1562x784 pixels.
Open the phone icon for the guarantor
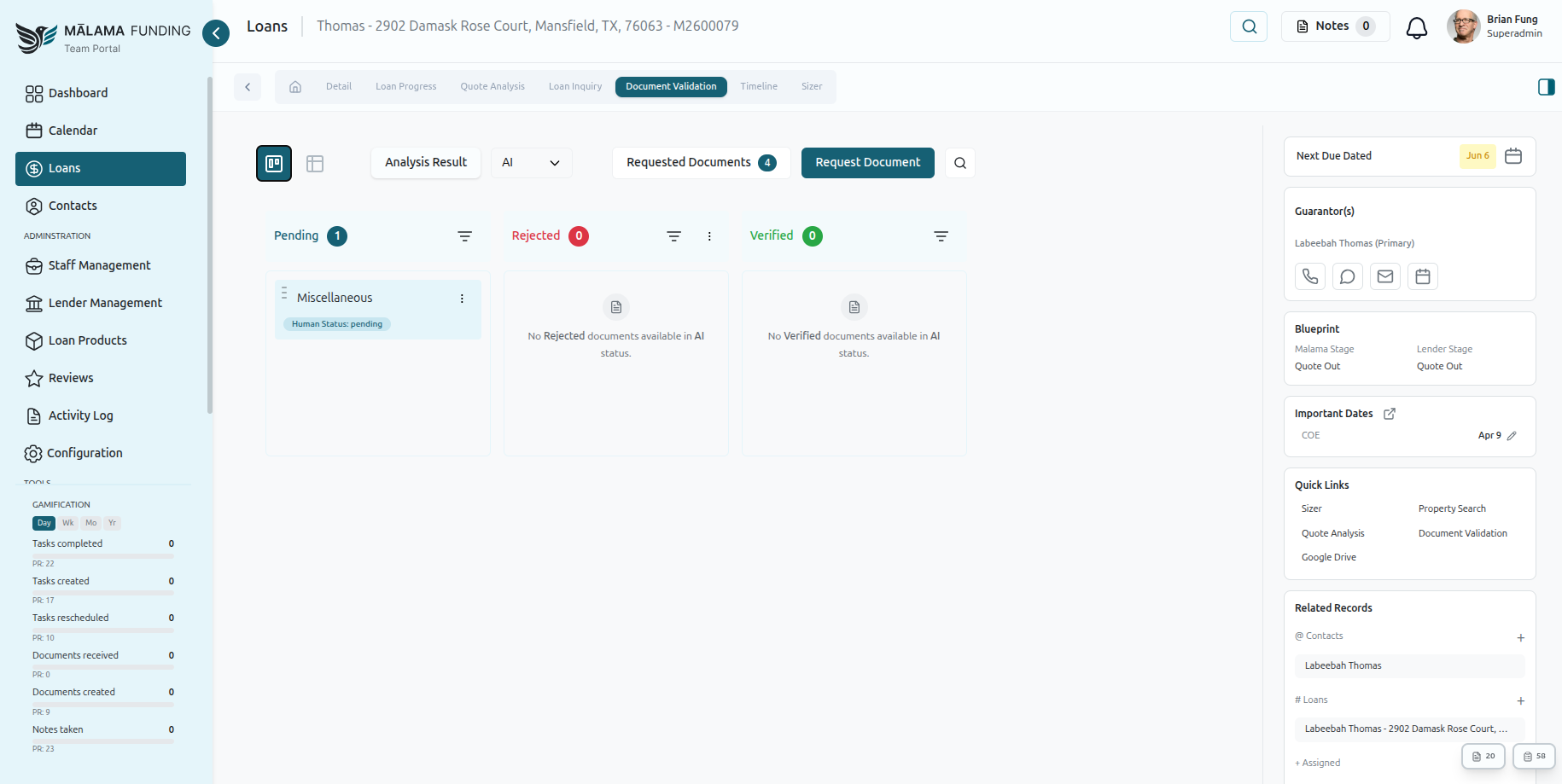click(1309, 276)
